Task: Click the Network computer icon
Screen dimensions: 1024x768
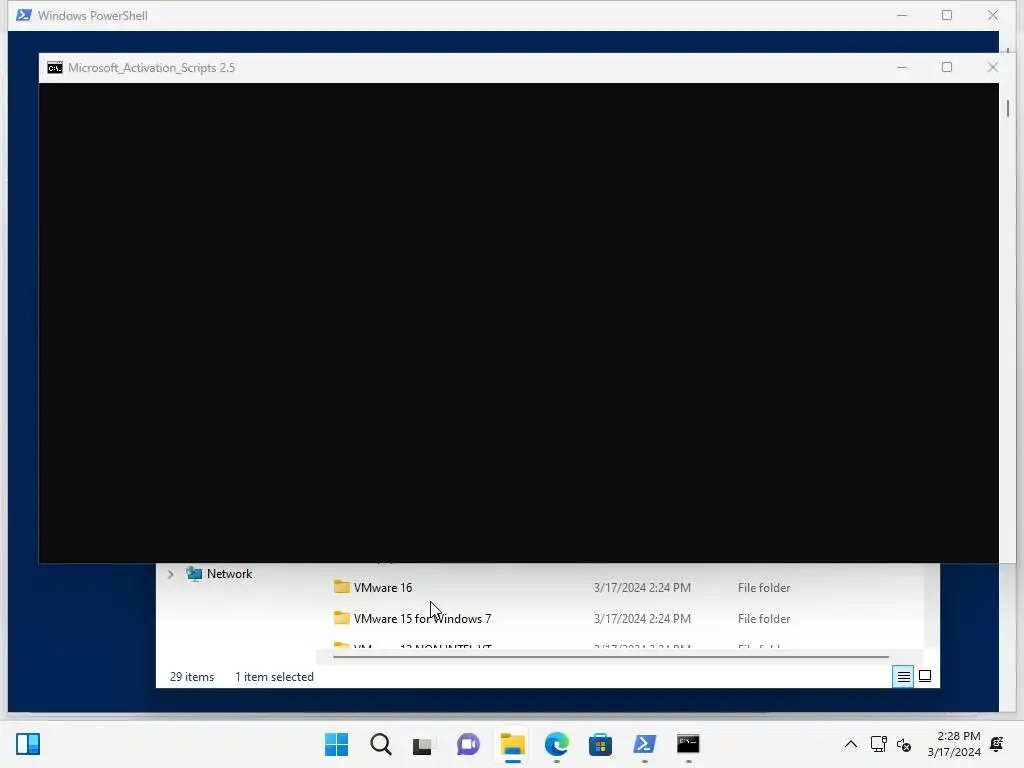Action: click(194, 573)
